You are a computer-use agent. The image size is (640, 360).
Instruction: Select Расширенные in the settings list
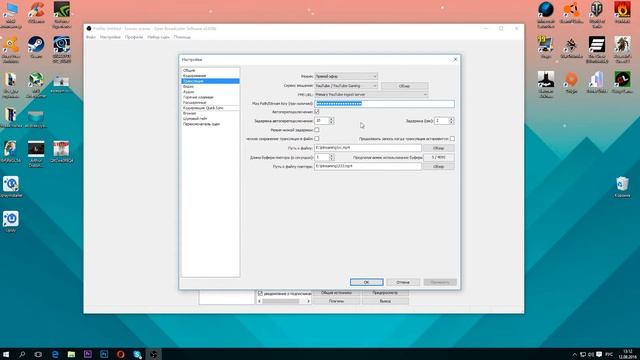(210, 102)
